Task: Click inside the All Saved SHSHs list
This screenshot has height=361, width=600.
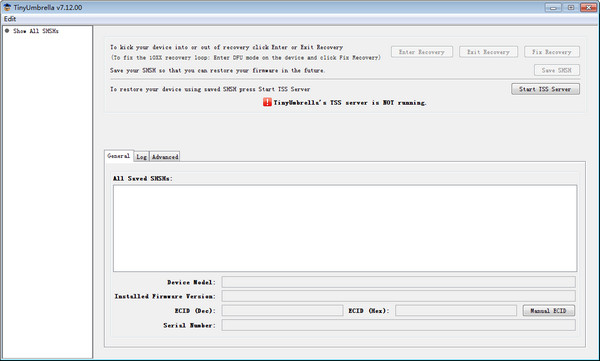Action: (345, 228)
